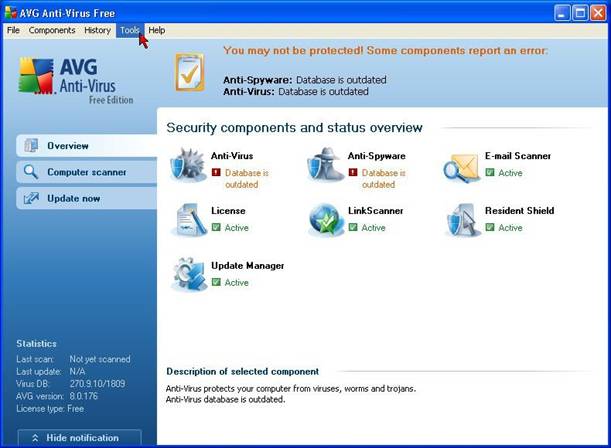Click the Computer scanner magnifier icon

(x=30, y=171)
